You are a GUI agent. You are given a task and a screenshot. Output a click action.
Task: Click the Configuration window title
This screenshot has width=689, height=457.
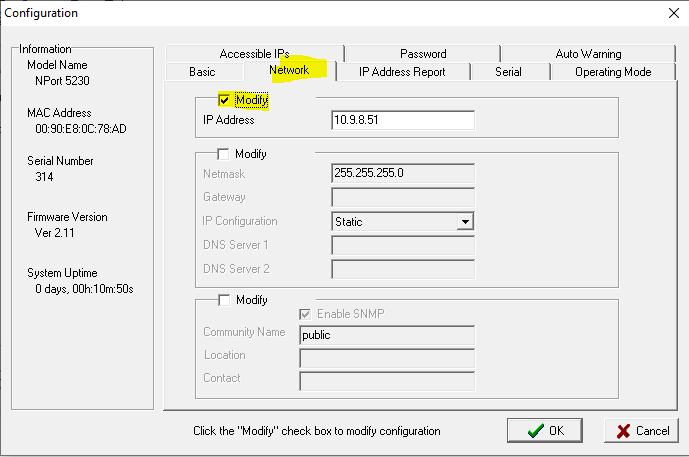41,13
